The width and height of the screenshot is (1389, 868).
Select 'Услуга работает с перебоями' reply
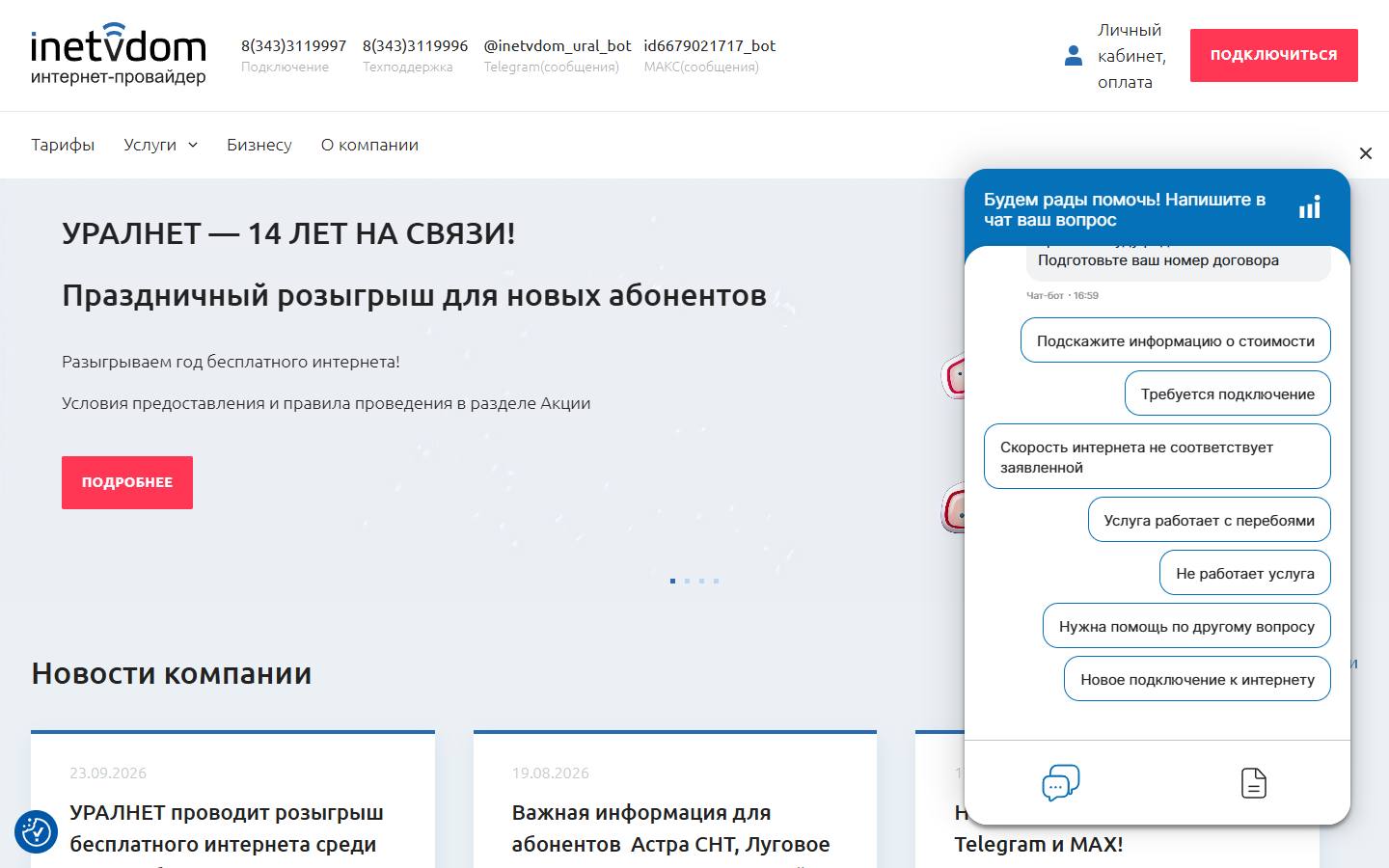coord(1210,520)
